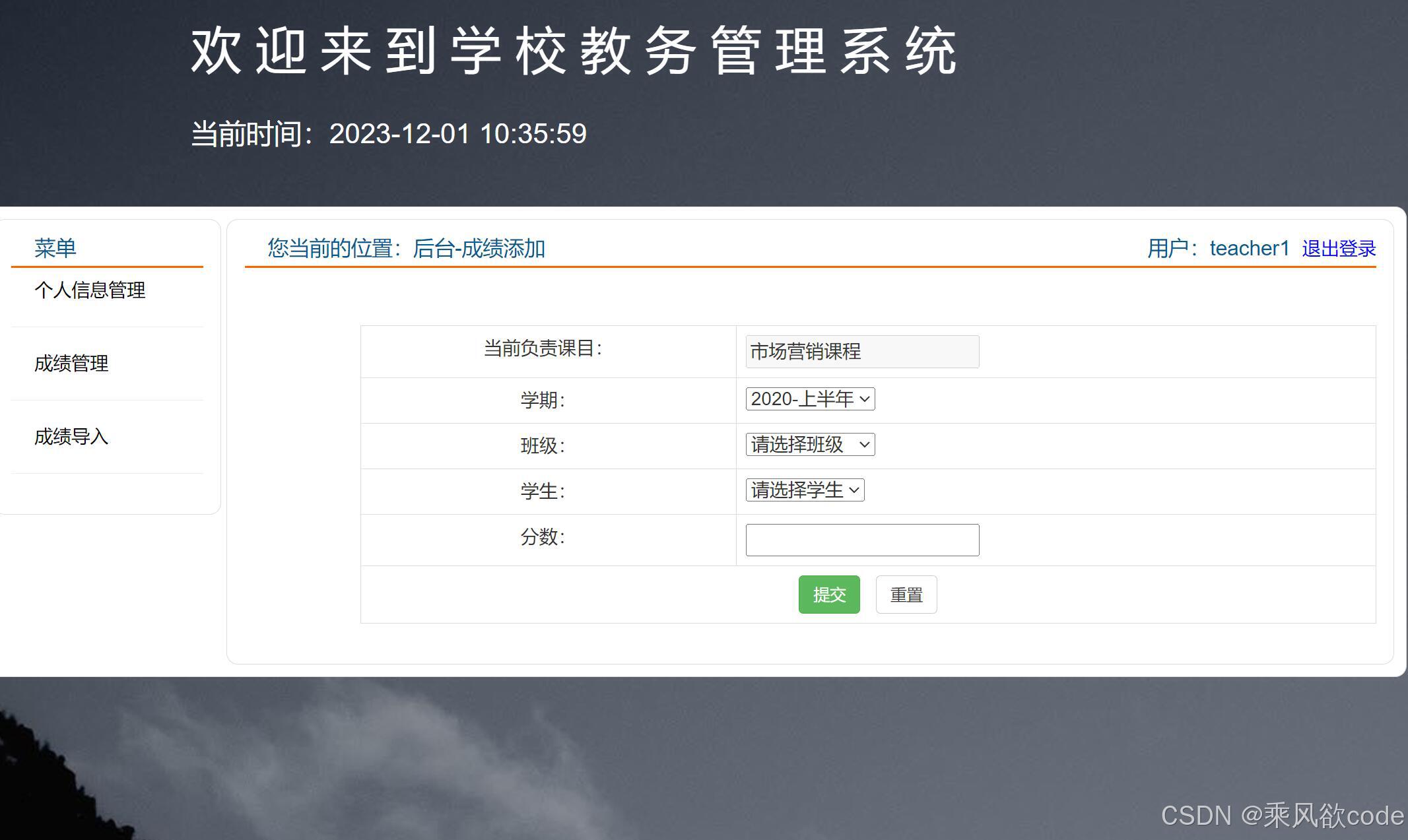Click the 欢迎来到学校教务管理系统 page title
The height and width of the screenshot is (840, 1408).
tap(574, 51)
